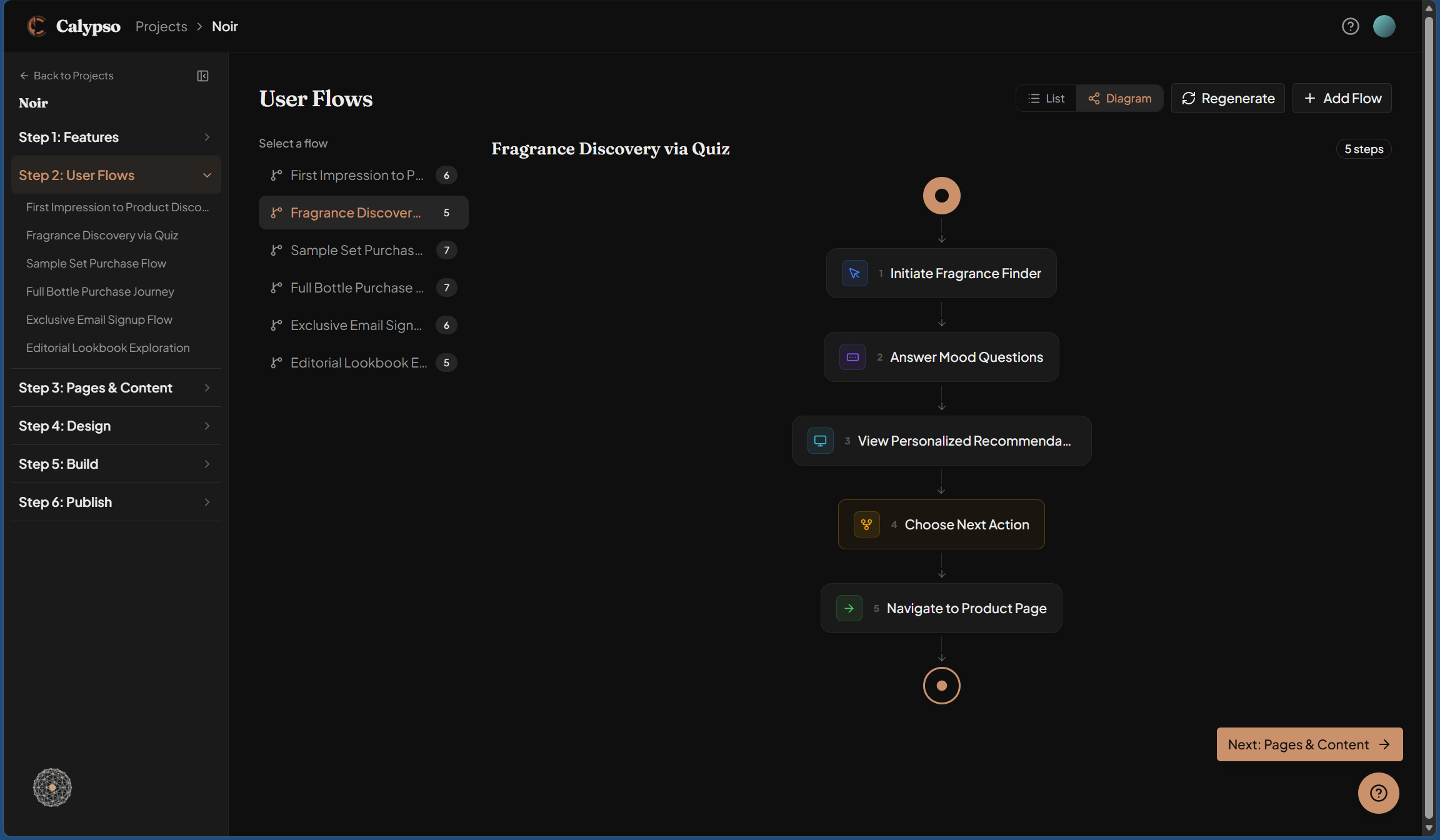The width and height of the screenshot is (1440, 840).
Task: Open the help icon in the top bar
Action: click(x=1351, y=26)
